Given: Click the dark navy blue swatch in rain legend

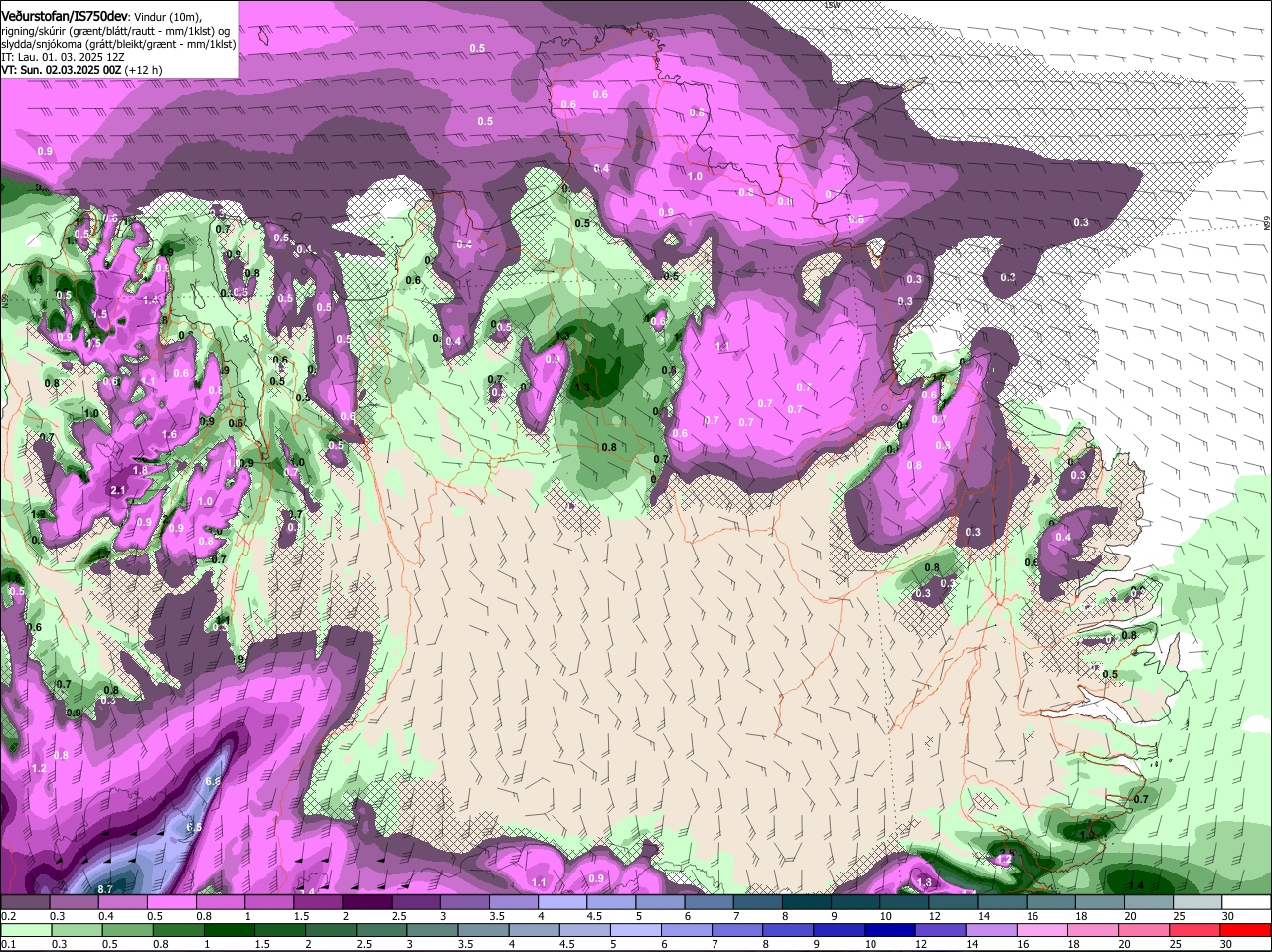Looking at the screenshot, I should click(887, 928).
